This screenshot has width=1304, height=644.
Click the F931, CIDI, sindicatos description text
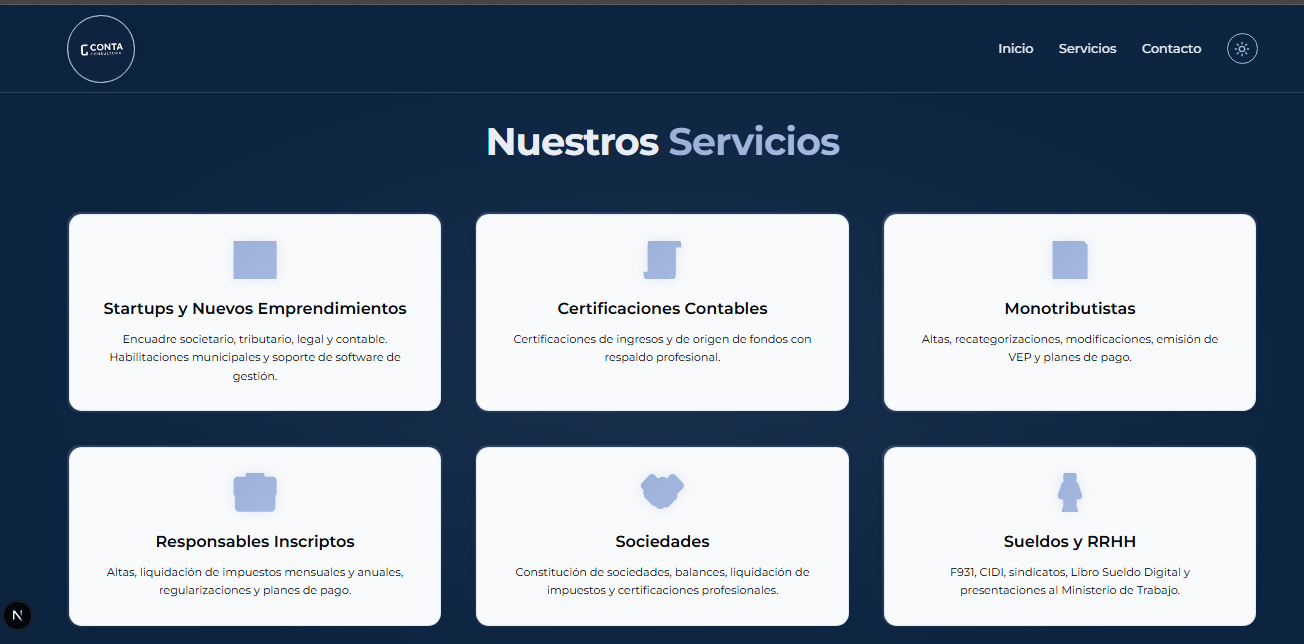point(1069,581)
